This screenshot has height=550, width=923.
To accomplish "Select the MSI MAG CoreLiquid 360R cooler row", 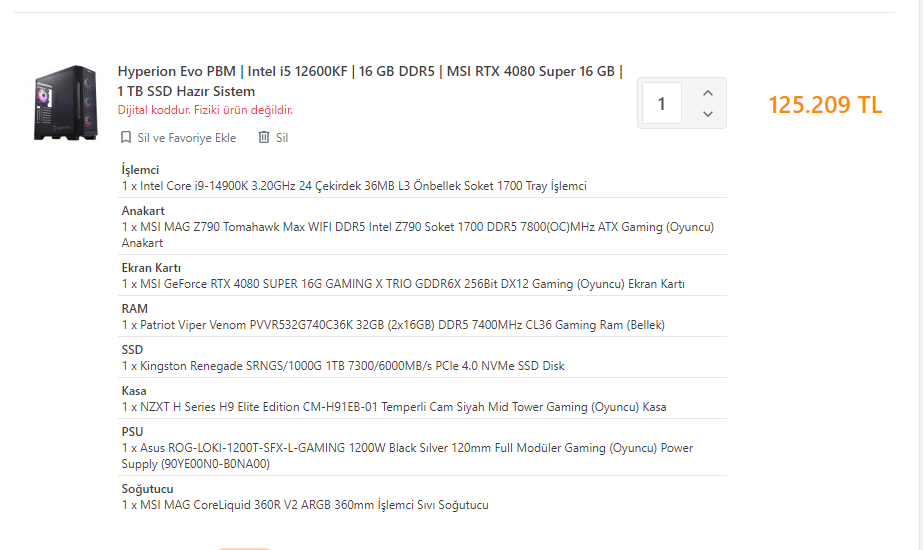I will 305,505.
